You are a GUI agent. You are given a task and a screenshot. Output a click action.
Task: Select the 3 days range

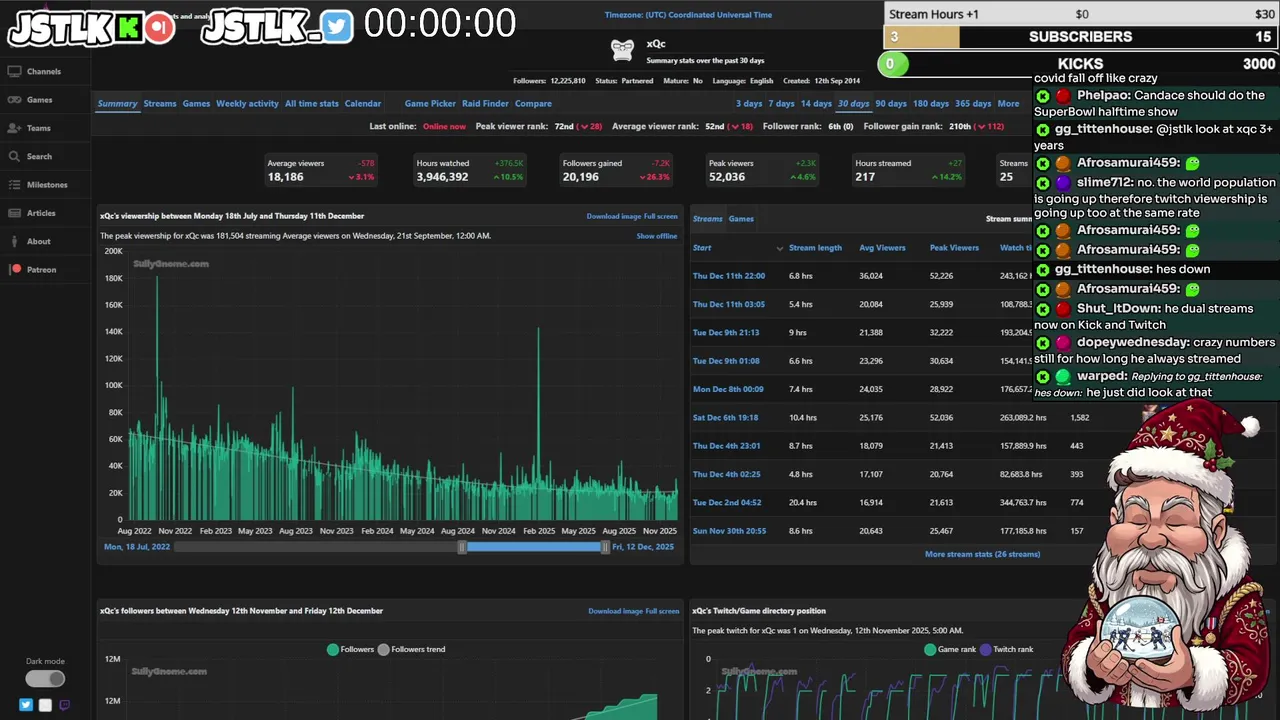[749, 104]
